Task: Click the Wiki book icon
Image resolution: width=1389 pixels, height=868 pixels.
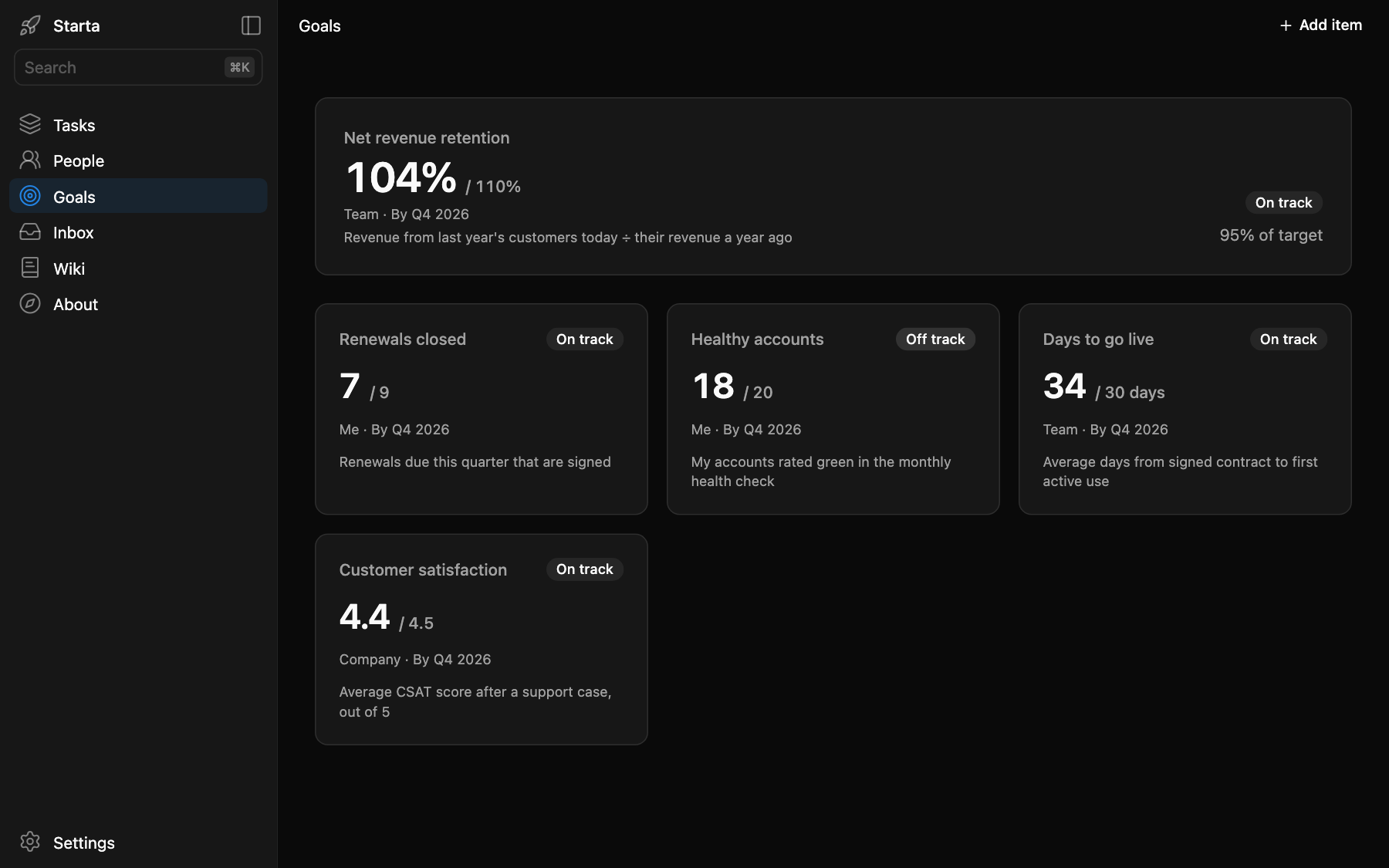Action: click(30, 268)
